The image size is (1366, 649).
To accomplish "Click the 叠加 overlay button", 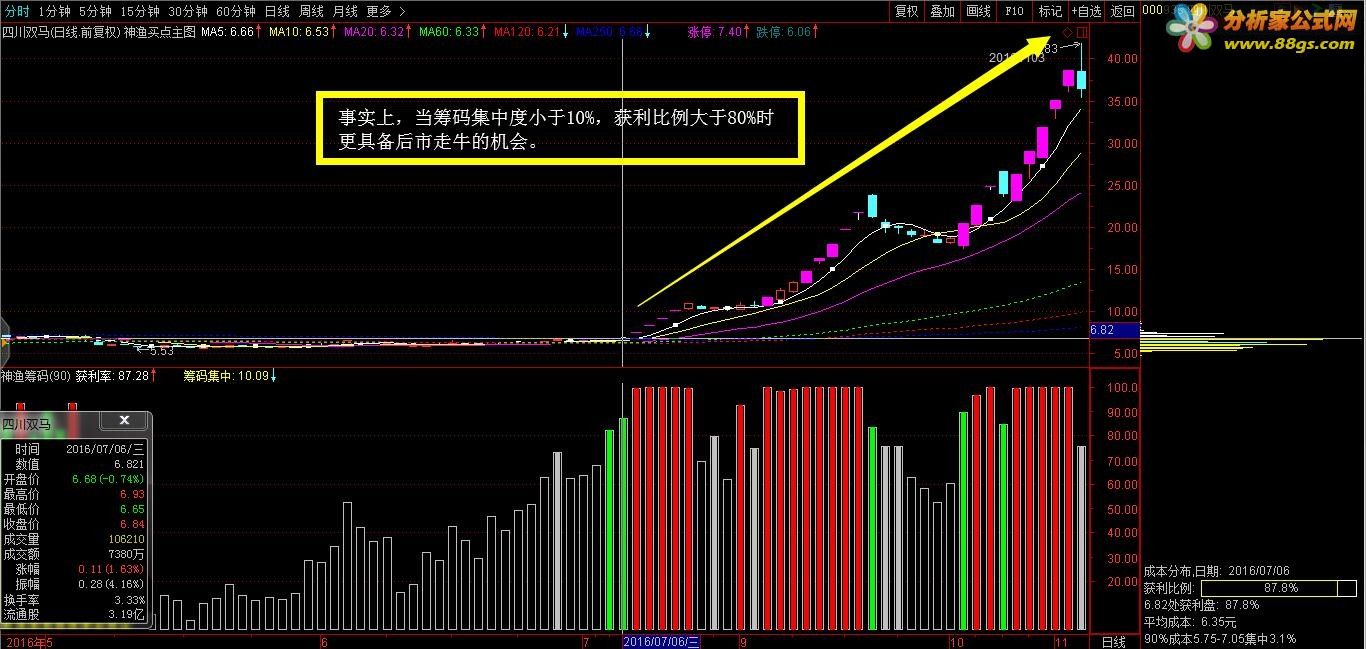I will click(x=942, y=11).
